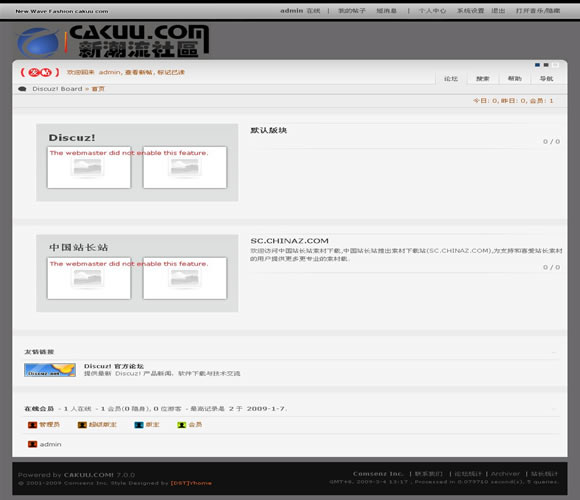Open the 搜索 navigation tab

tap(483, 78)
